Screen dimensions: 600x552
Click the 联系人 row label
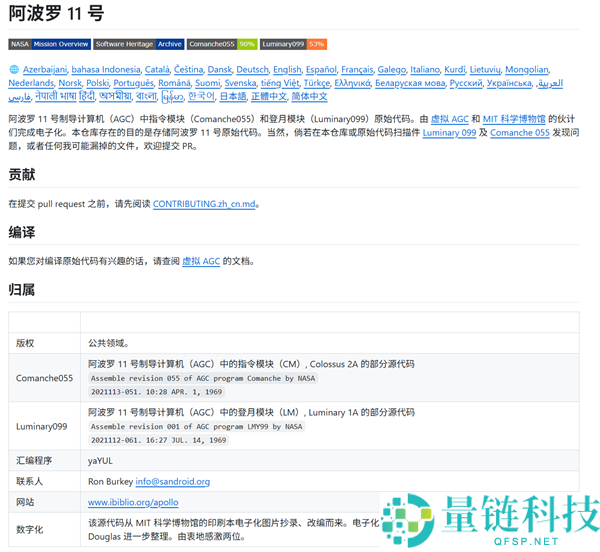29,481
